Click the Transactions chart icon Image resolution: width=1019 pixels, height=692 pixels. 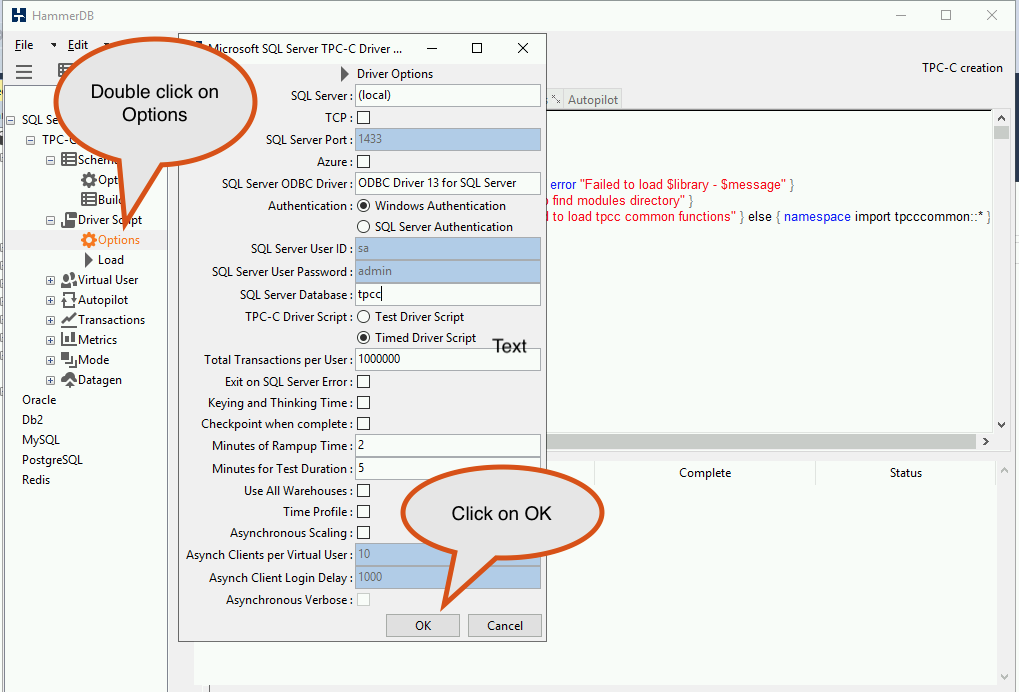click(68, 320)
